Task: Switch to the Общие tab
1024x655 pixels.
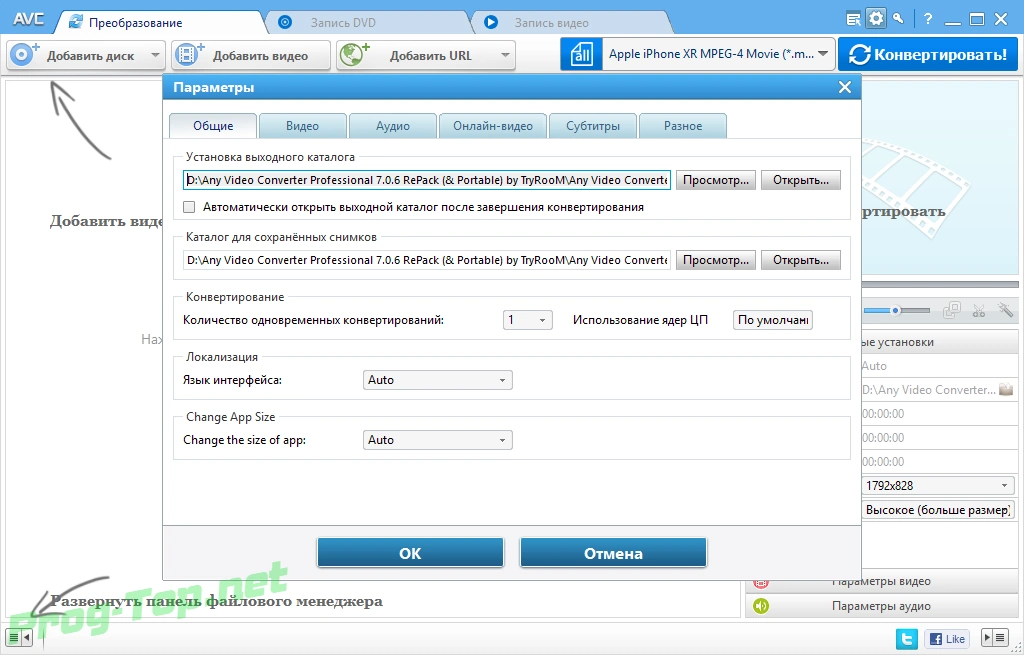Action: coord(213,126)
